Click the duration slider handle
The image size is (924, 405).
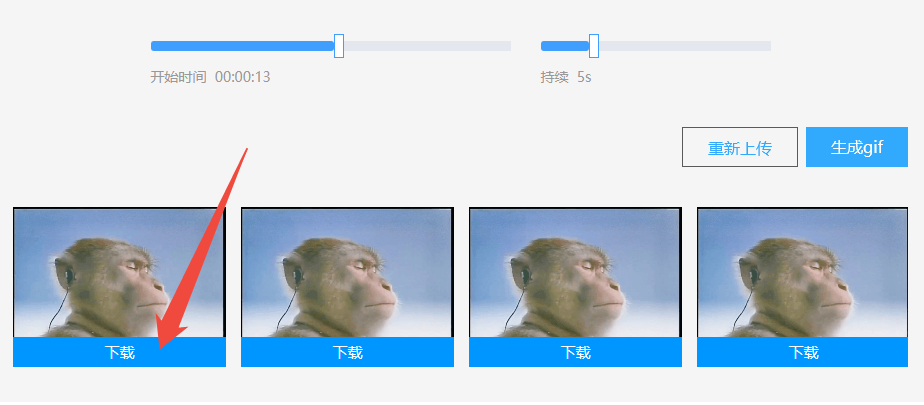point(594,46)
